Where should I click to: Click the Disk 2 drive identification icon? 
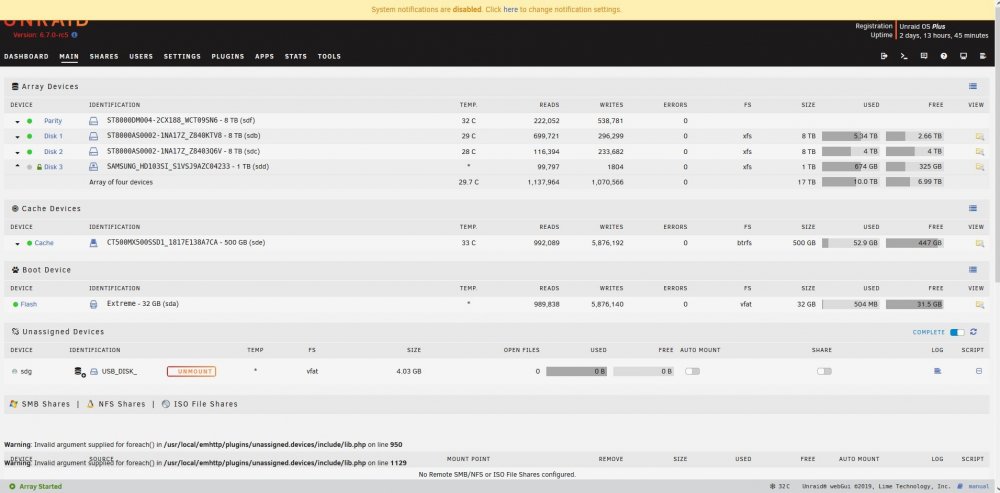pyautogui.click(x=93, y=152)
